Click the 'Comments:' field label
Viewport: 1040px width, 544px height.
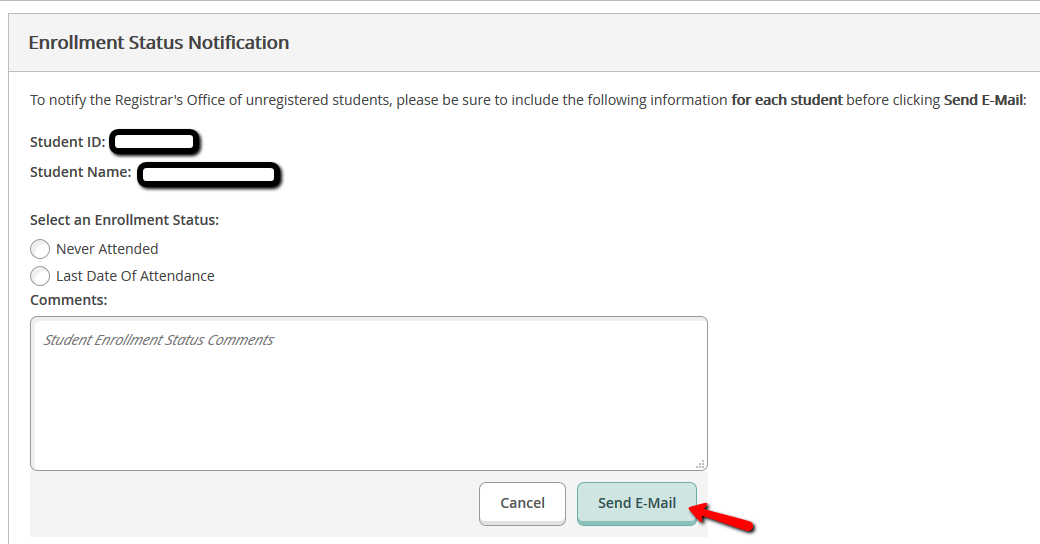pyautogui.click(x=68, y=299)
